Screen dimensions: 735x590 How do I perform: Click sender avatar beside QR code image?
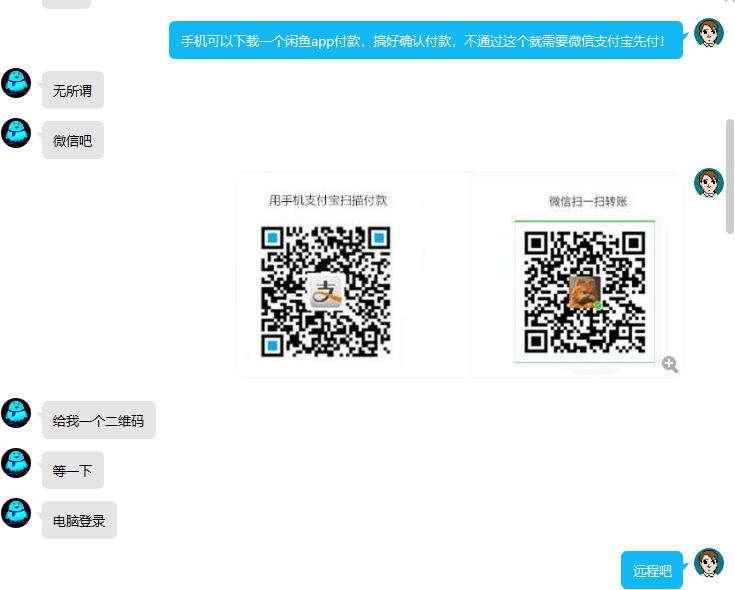(709, 182)
